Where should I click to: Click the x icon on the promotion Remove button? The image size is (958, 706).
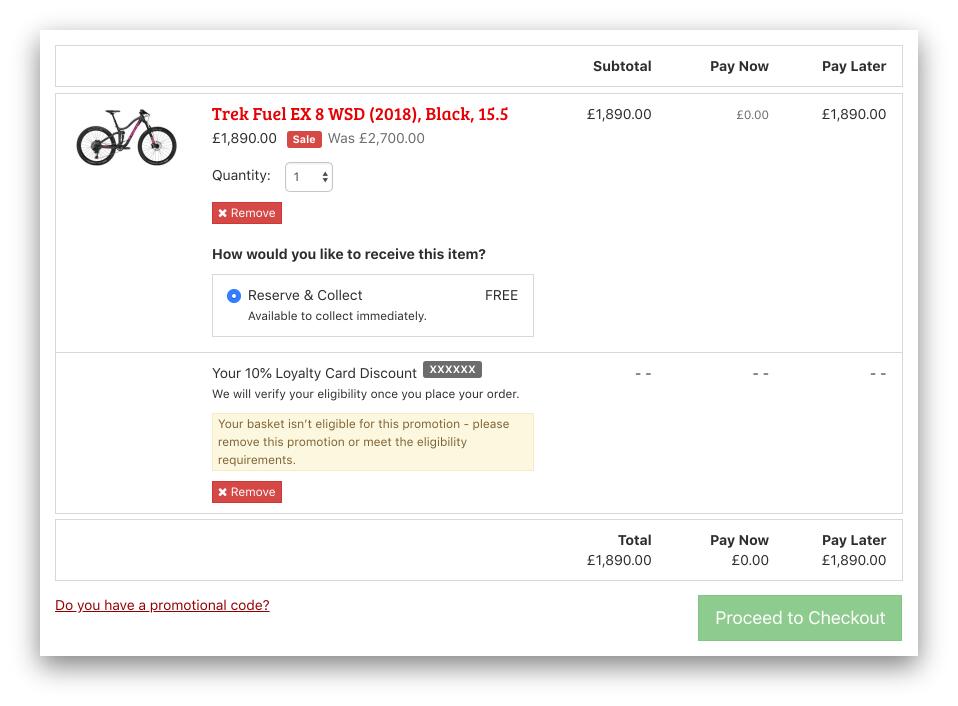click(223, 491)
